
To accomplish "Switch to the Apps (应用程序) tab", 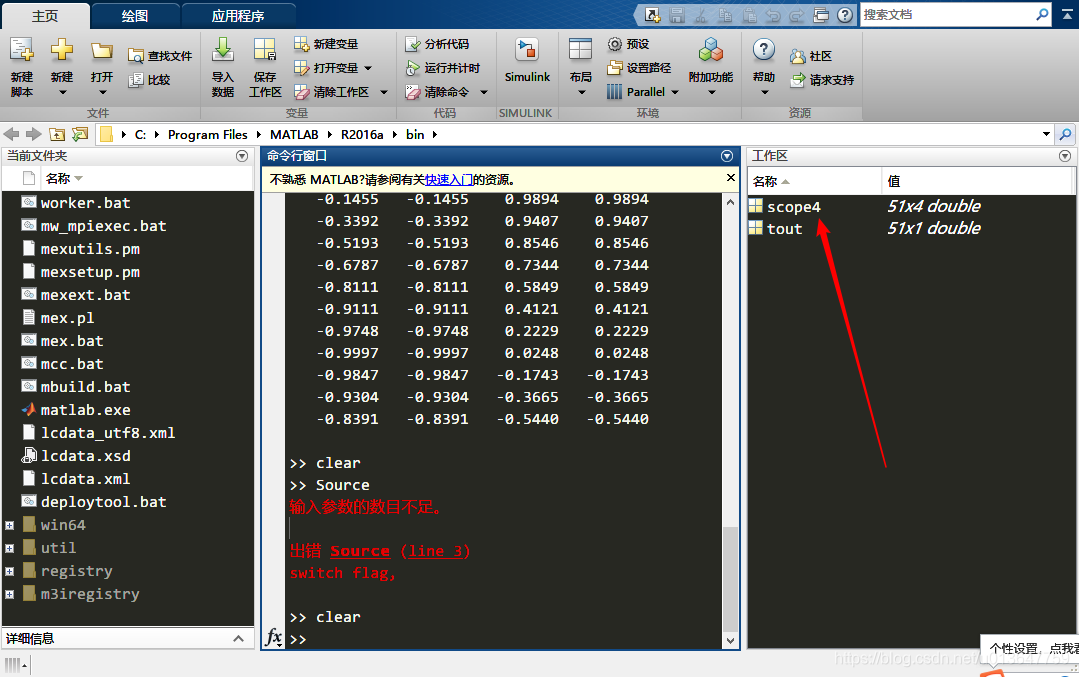I will click(x=238, y=16).
